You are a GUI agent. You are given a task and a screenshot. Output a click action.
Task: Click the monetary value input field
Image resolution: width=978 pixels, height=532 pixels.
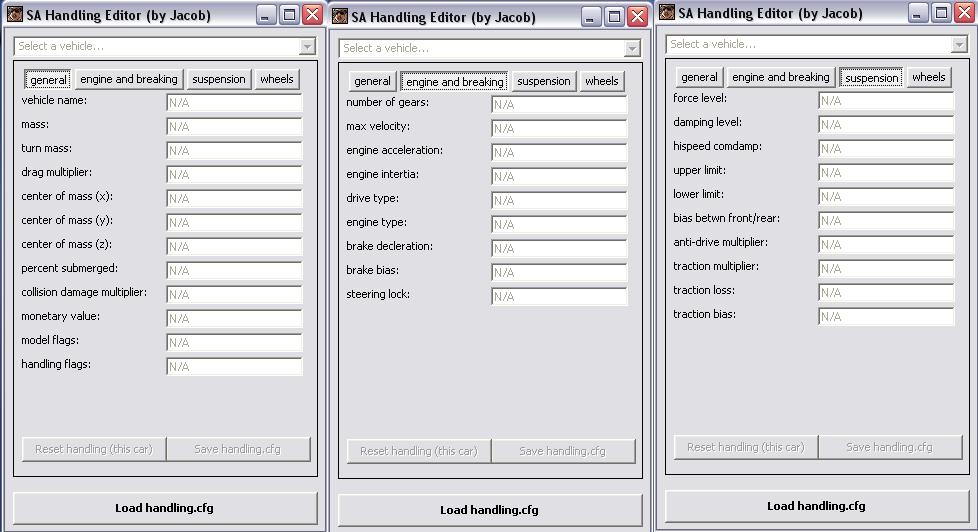tap(234, 318)
